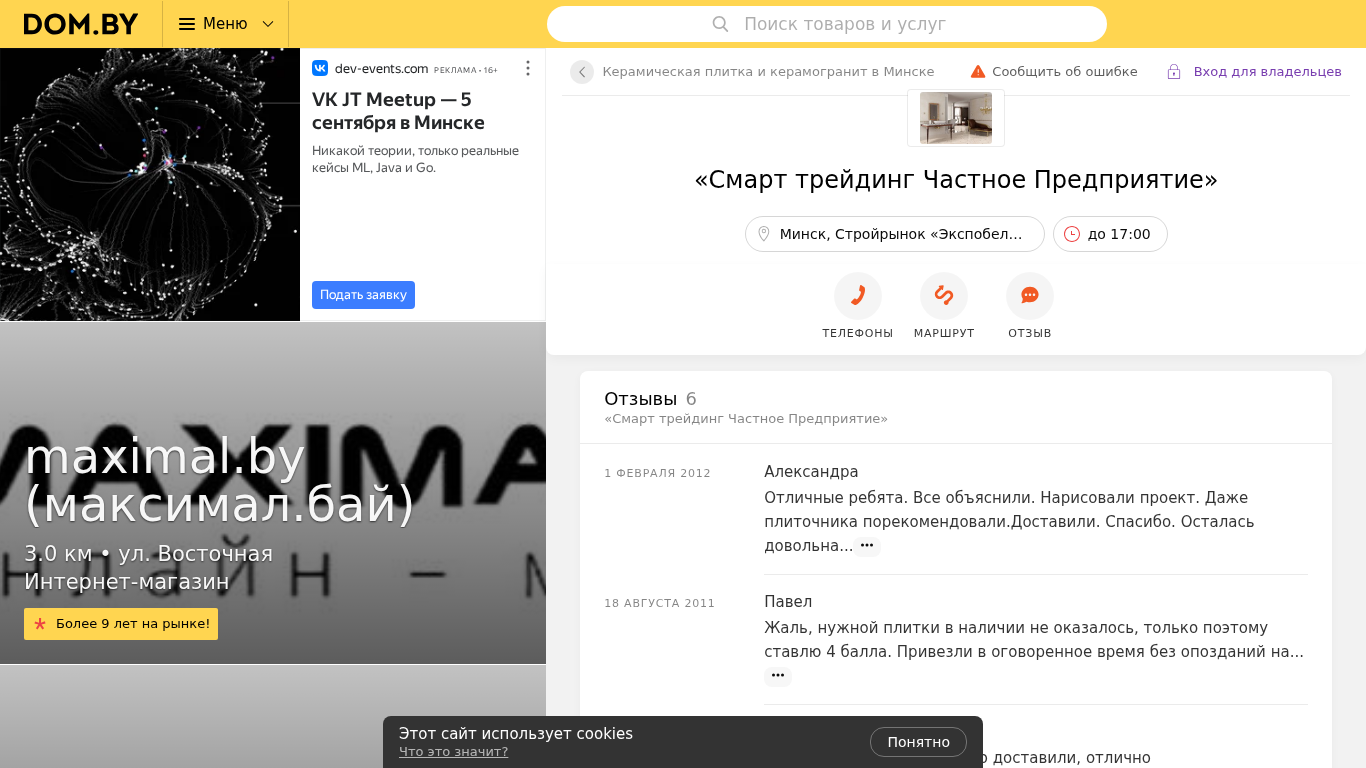Click the Реклама 16+ ad label
This screenshot has height=768, width=1366.
[466, 70]
